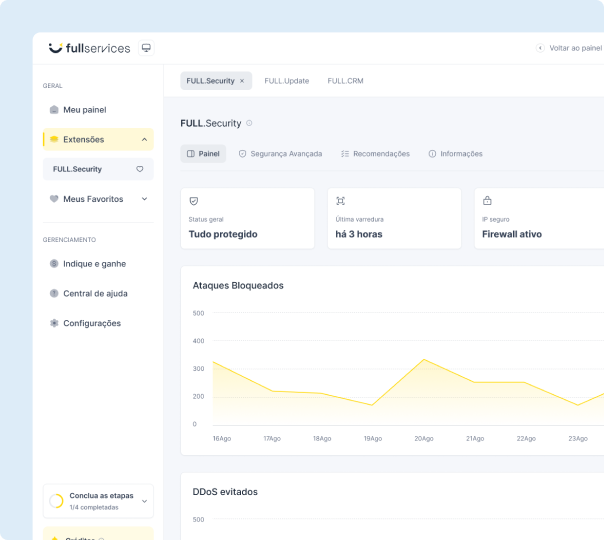The image size is (604, 540).
Task: Click the lock icon in IP seguro card
Action: coord(487,201)
